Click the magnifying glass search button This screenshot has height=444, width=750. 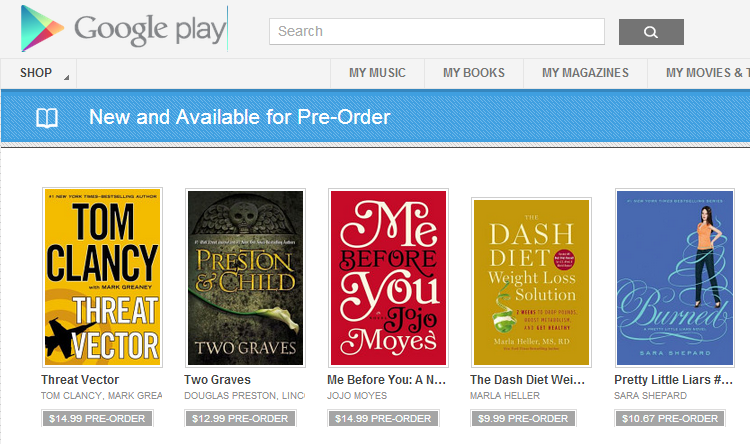click(x=651, y=32)
